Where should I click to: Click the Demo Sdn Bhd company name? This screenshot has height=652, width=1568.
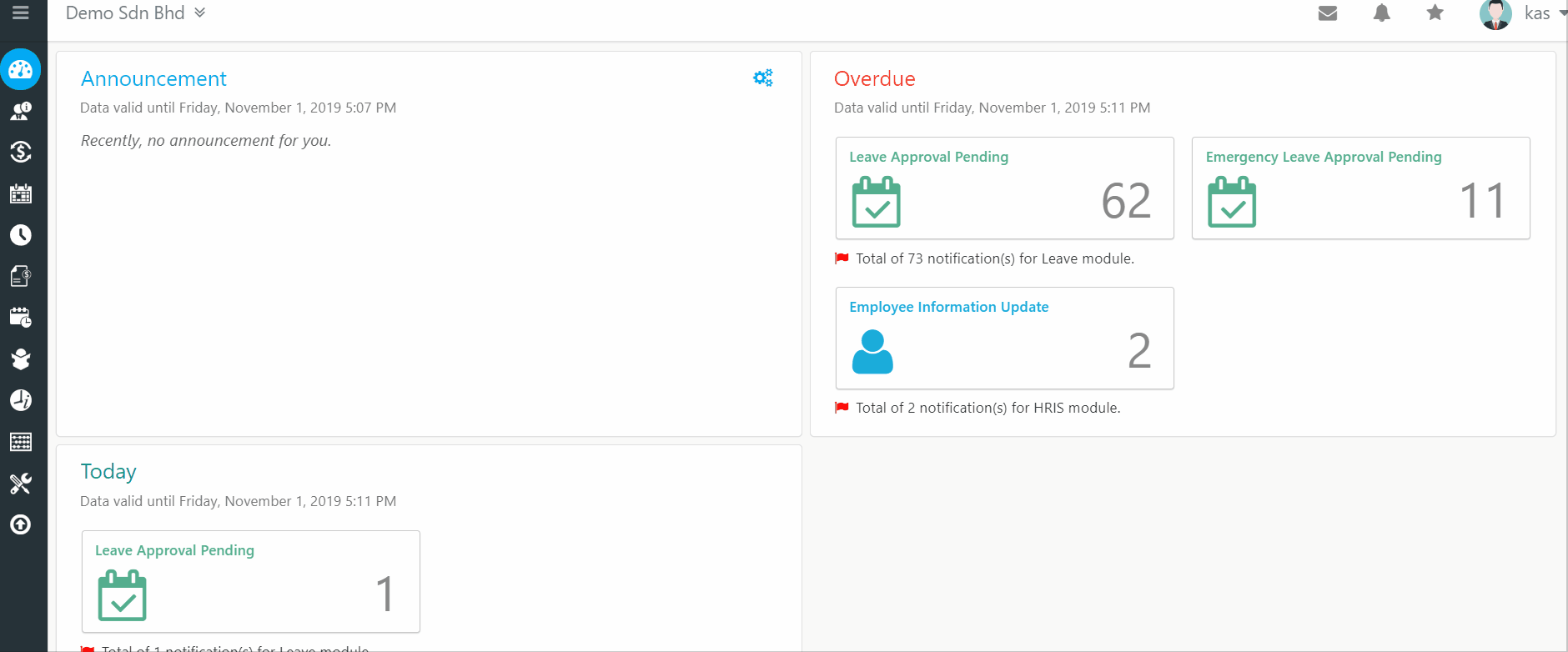[x=125, y=13]
